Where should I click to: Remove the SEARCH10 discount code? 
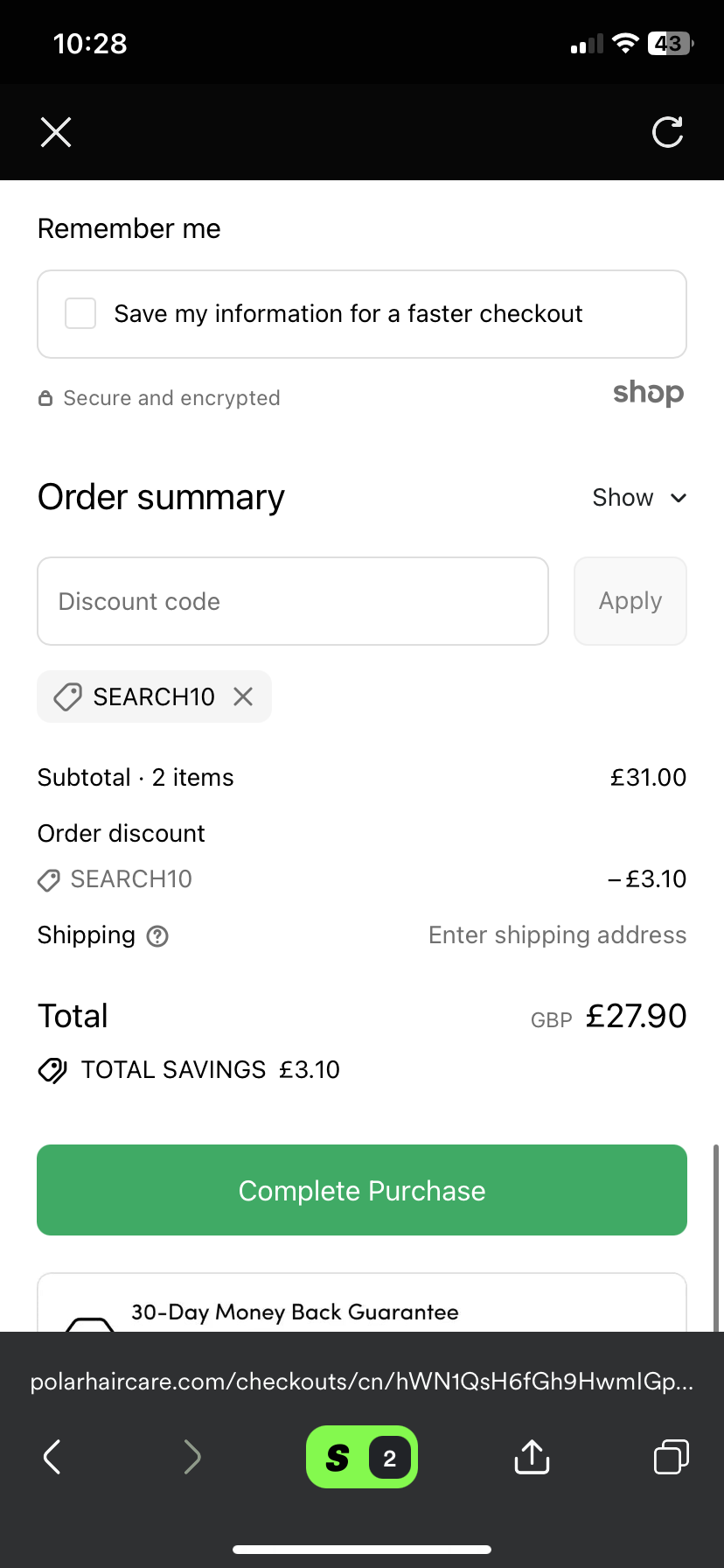point(243,696)
